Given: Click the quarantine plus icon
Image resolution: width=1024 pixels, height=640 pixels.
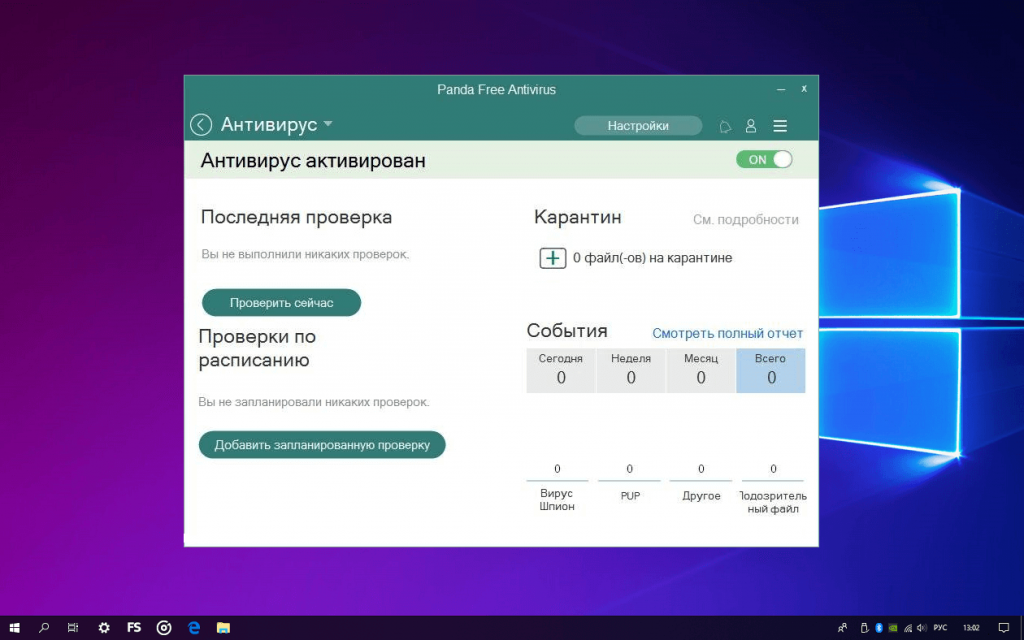Looking at the screenshot, I should pyautogui.click(x=552, y=258).
